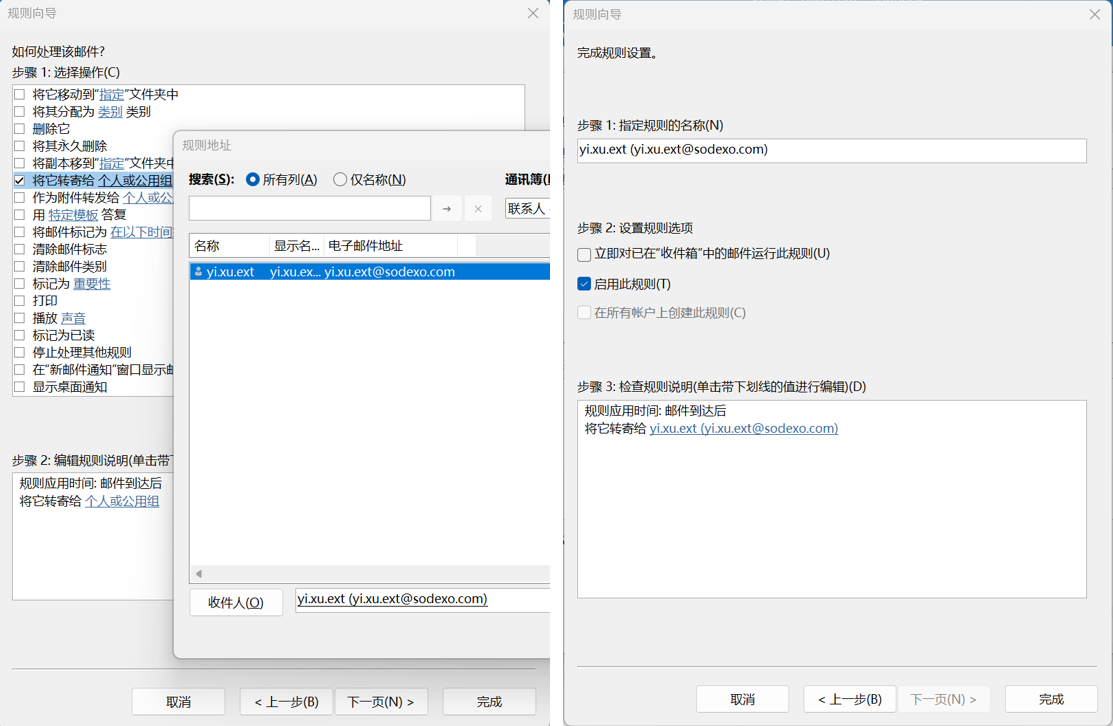Open the 类别 link in 将其分配为 row
The height and width of the screenshot is (726, 1113).
[111, 111]
